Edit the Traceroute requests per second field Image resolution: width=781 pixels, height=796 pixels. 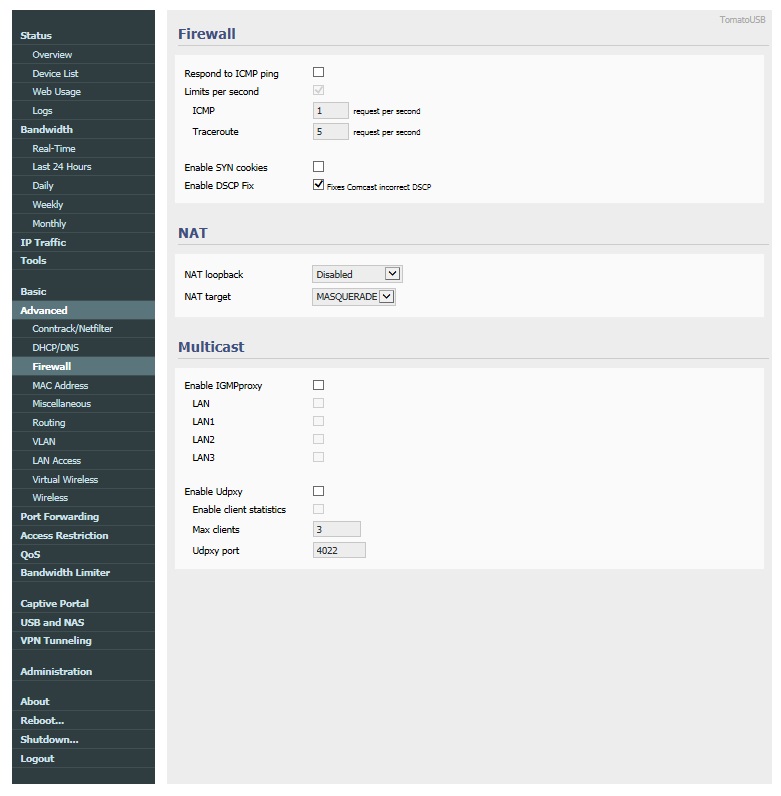pos(331,131)
